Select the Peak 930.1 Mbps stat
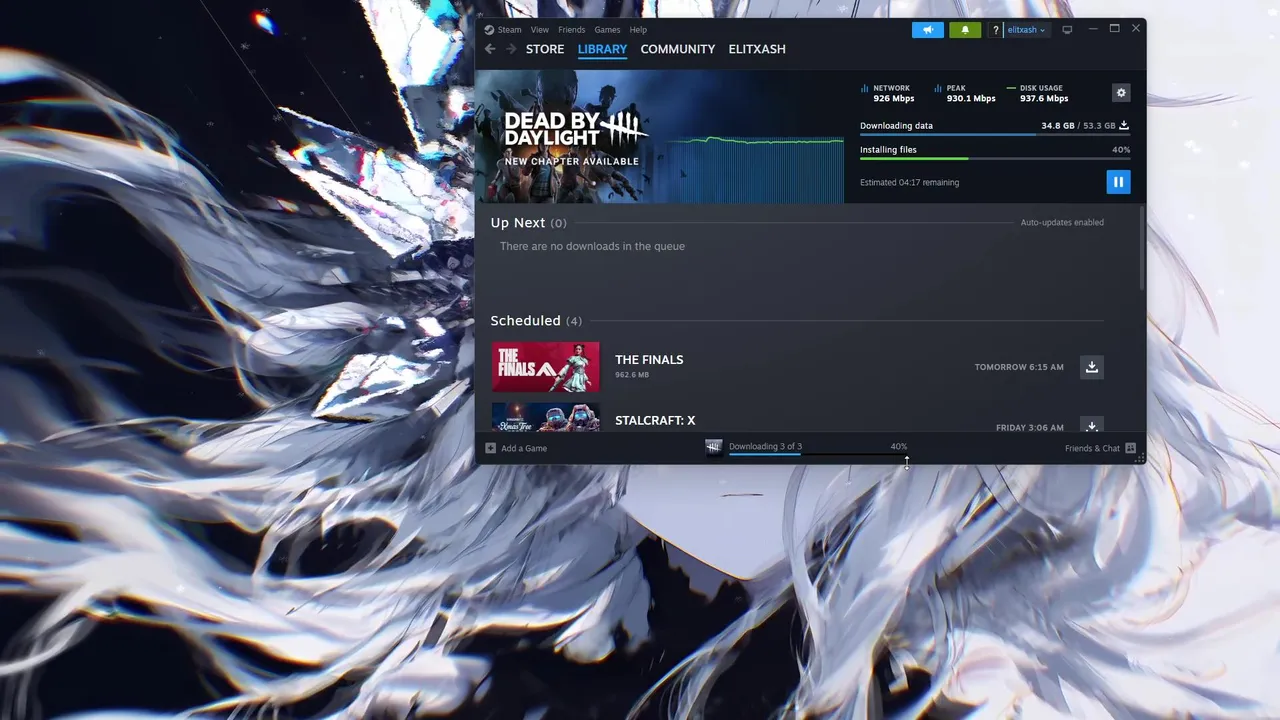 [x=964, y=93]
